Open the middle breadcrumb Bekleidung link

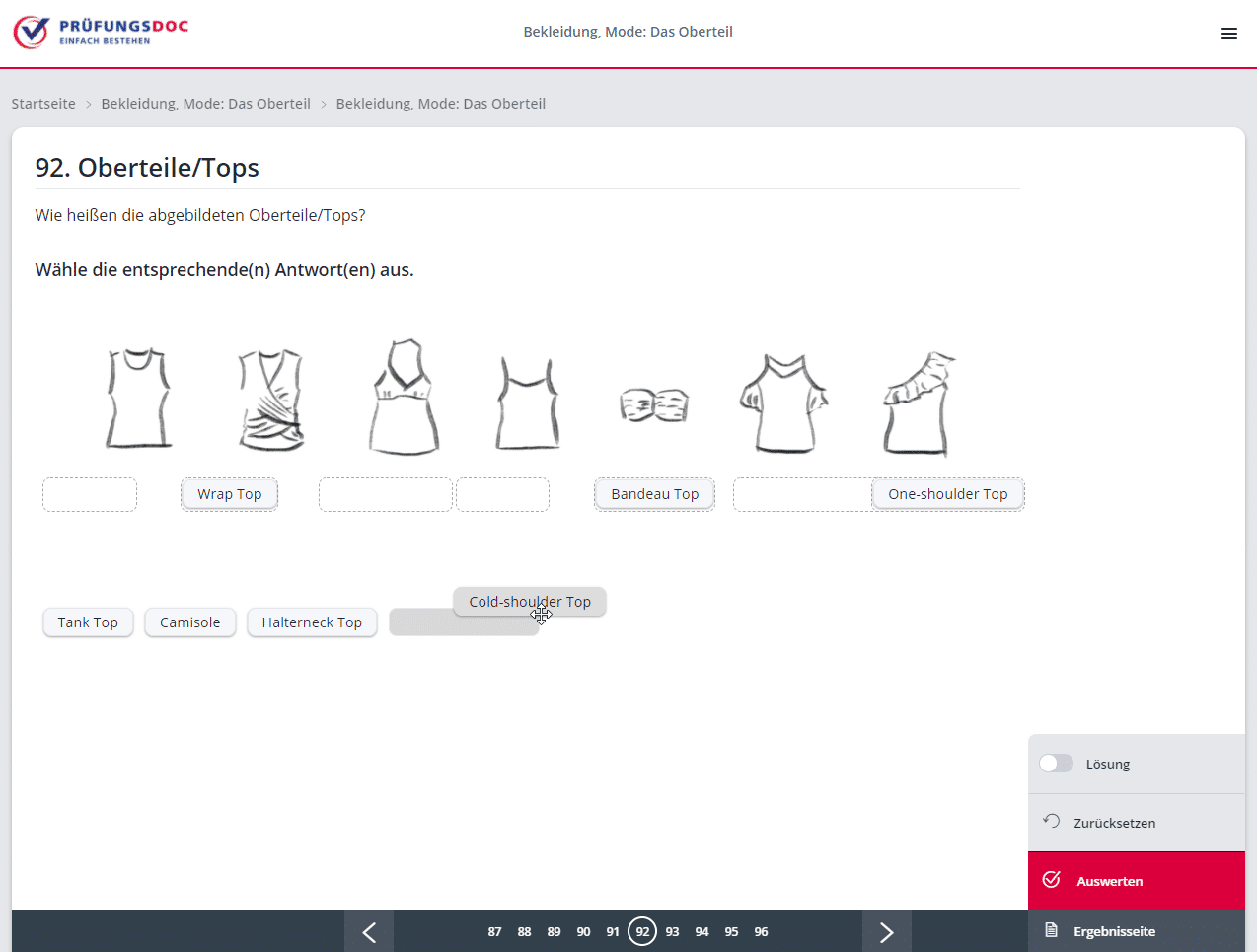205,104
